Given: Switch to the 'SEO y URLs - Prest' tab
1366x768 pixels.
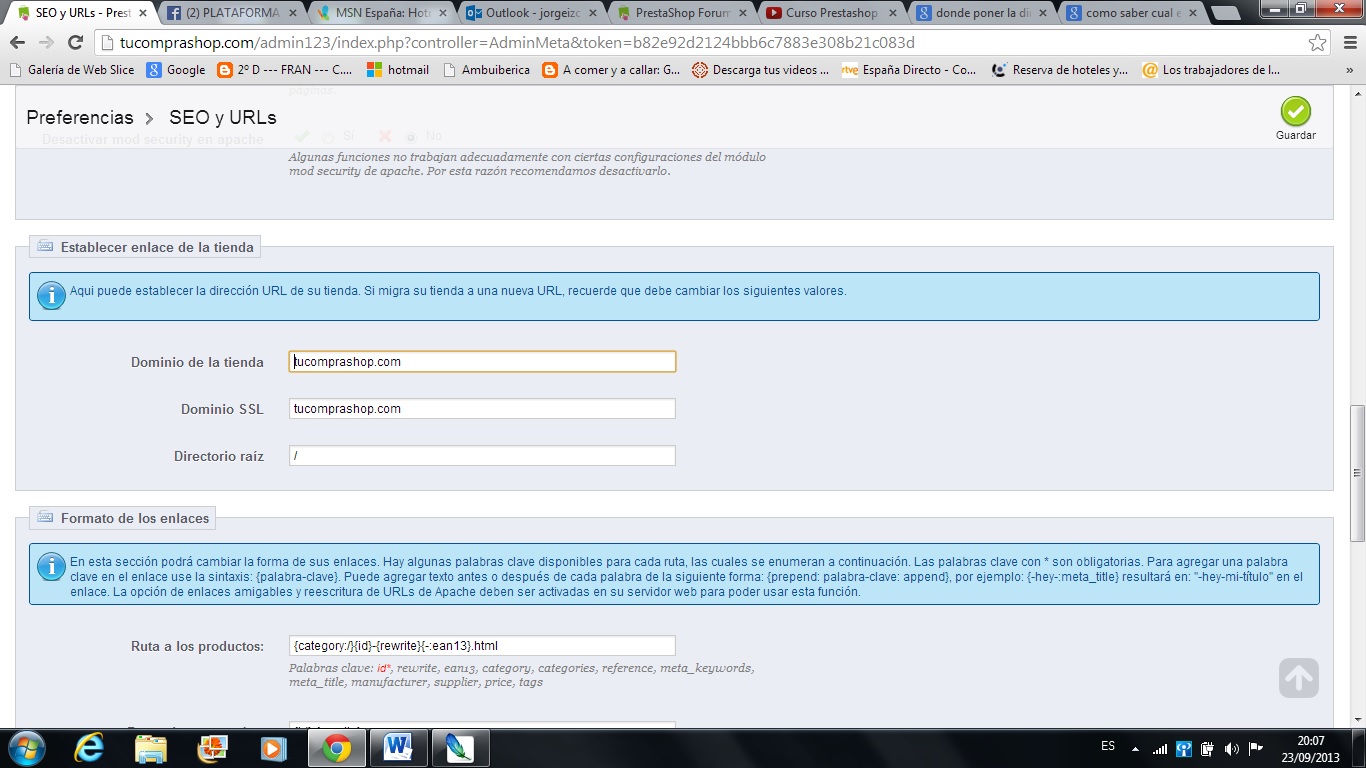Looking at the screenshot, I should click(x=81, y=13).
